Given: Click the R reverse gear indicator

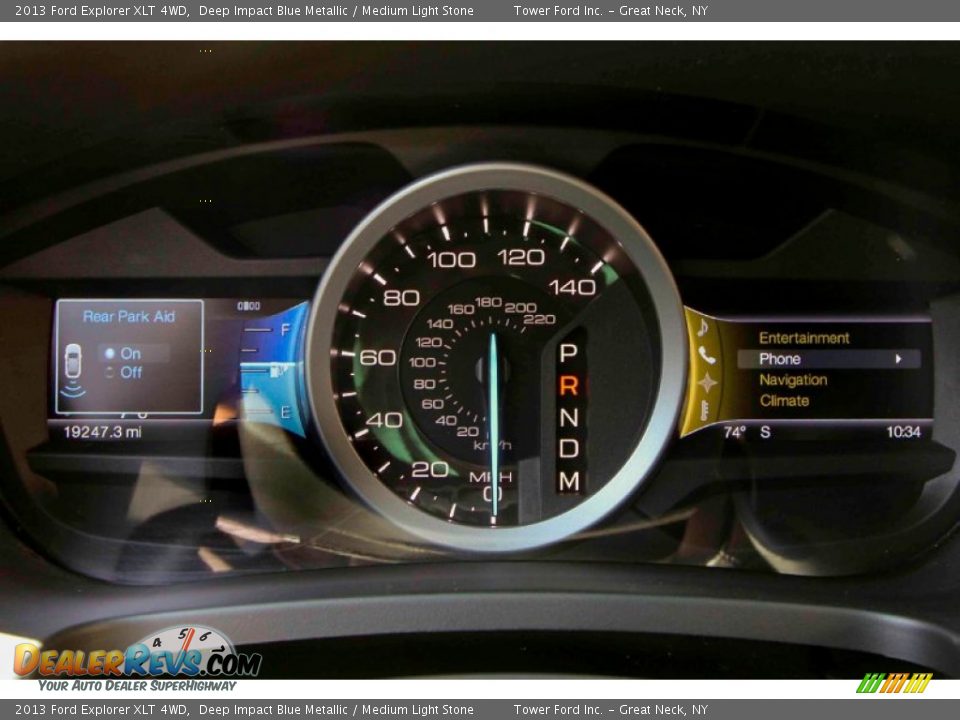Looking at the screenshot, I should [x=568, y=385].
